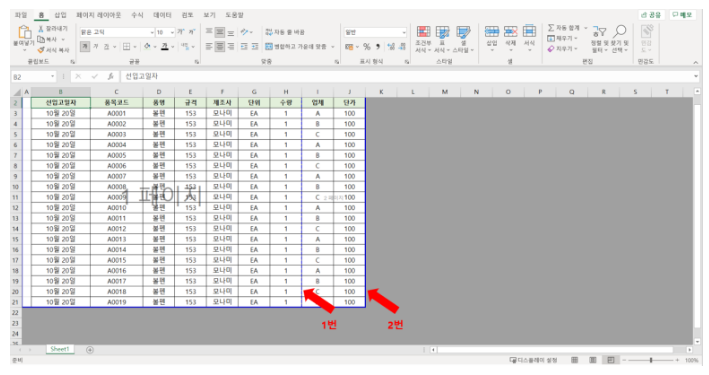Toggle middle vertical alignment
Viewport: 709px width, 375px height.
point(220,32)
